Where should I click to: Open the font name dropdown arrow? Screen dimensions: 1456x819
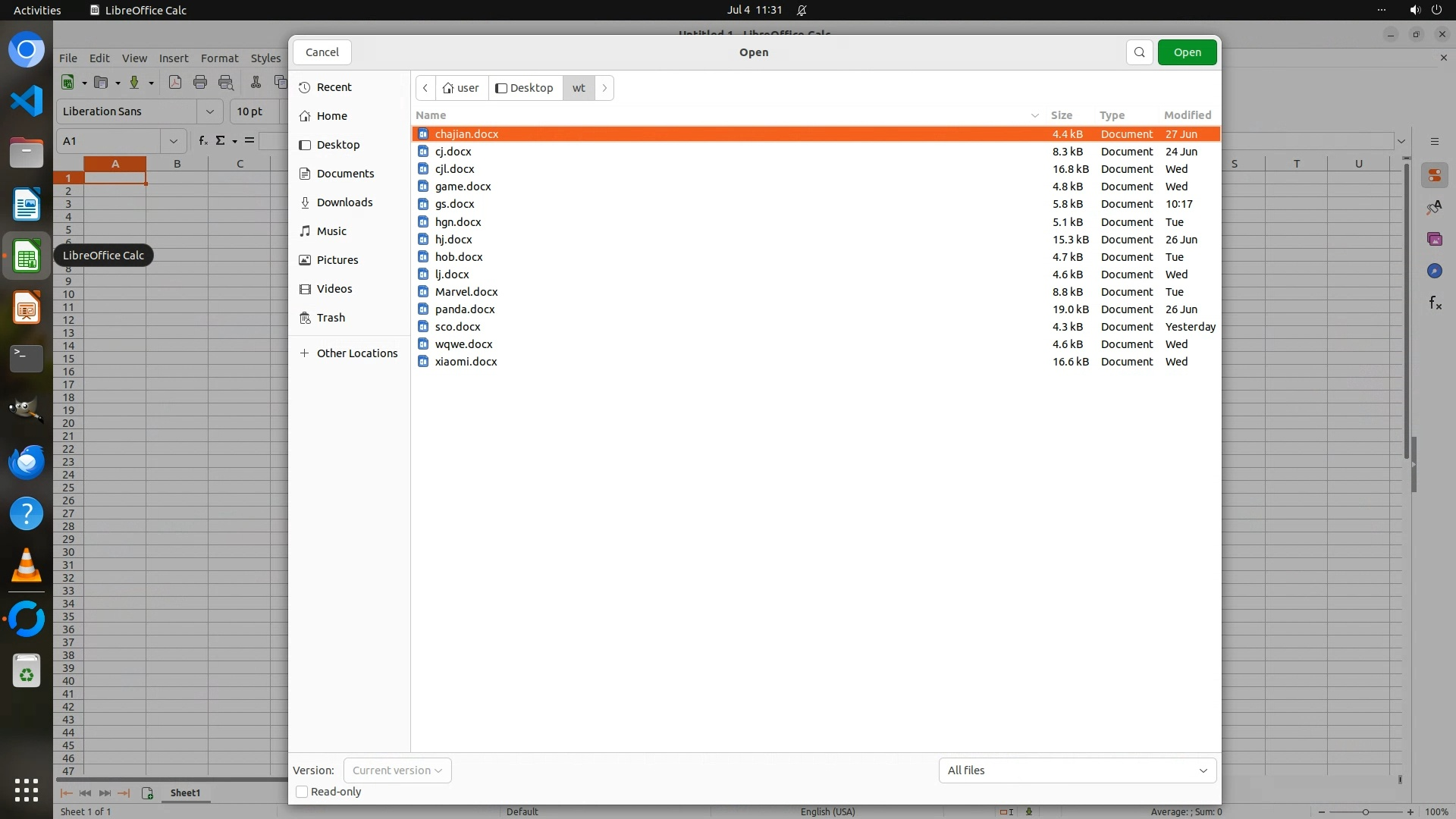coord(209,111)
